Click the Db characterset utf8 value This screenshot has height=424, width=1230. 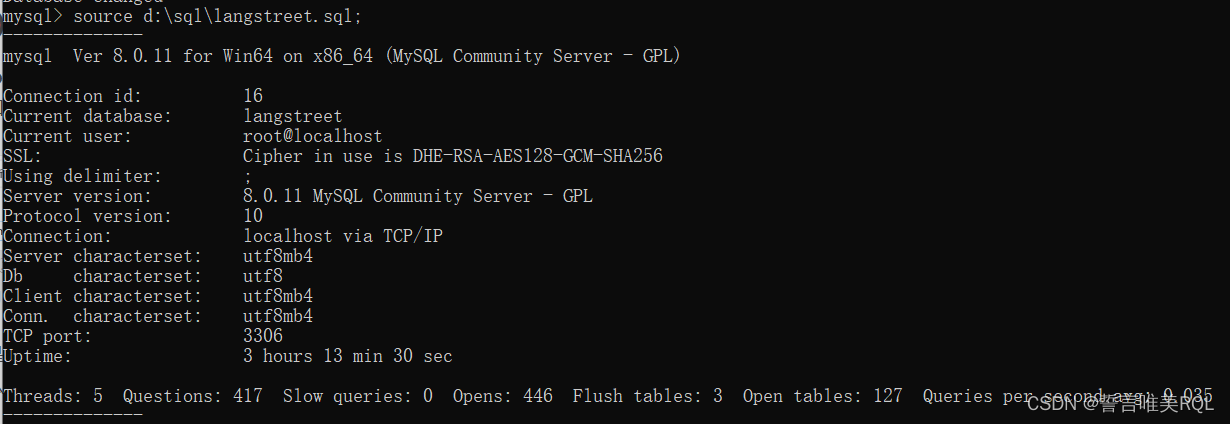click(262, 276)
